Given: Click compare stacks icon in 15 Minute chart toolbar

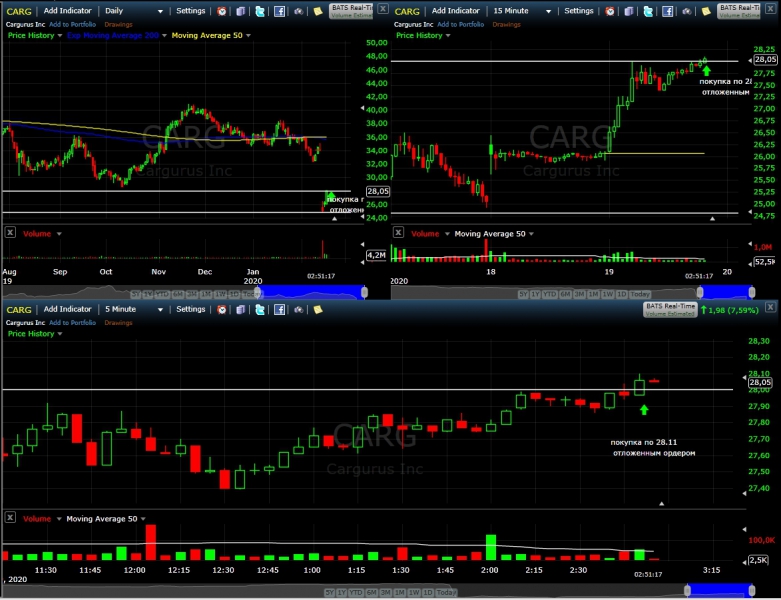Looking at the screenshot, I should pyautogui.click(x=629, y=11).
